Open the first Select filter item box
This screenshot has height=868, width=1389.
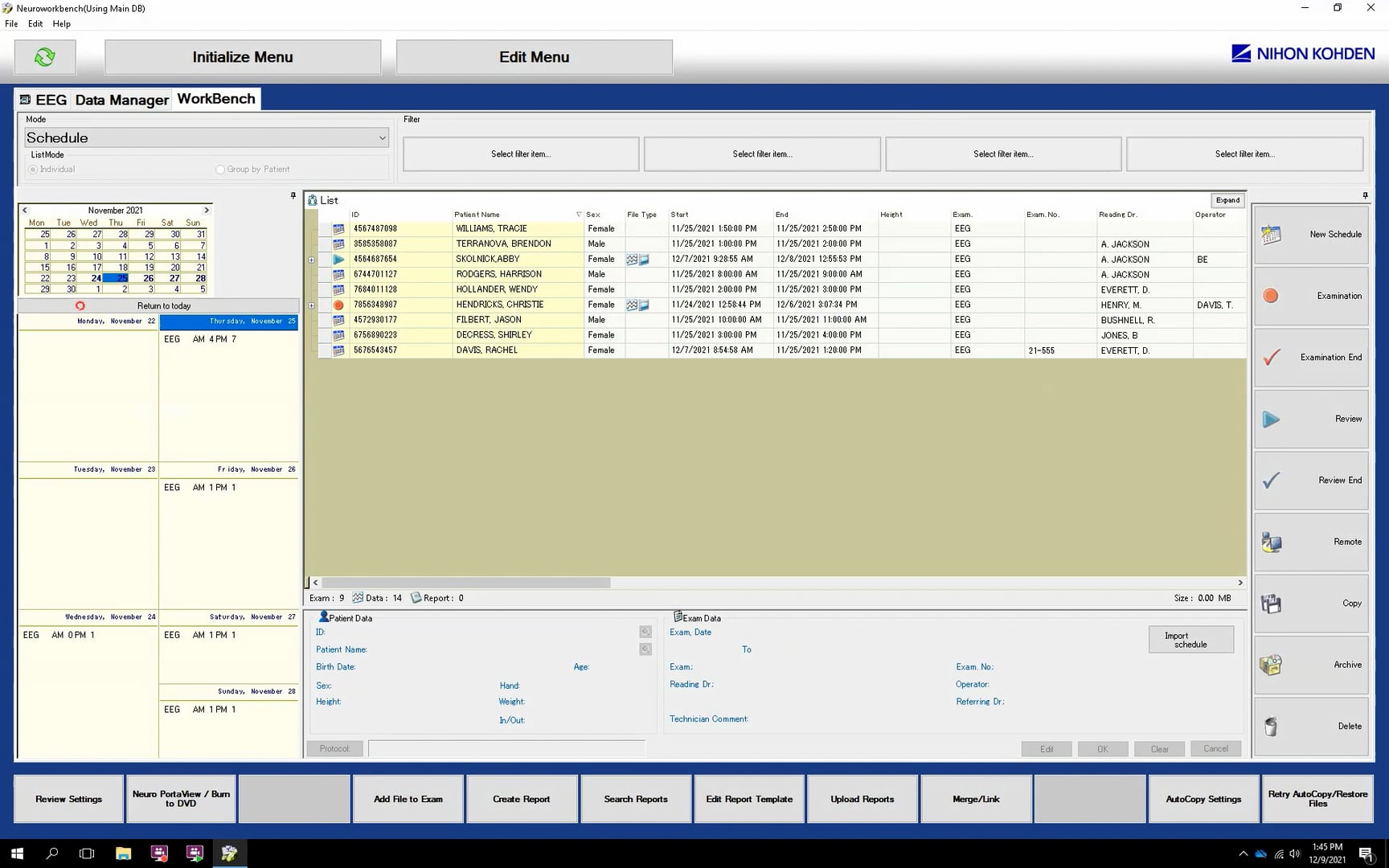tap(521, 154)
